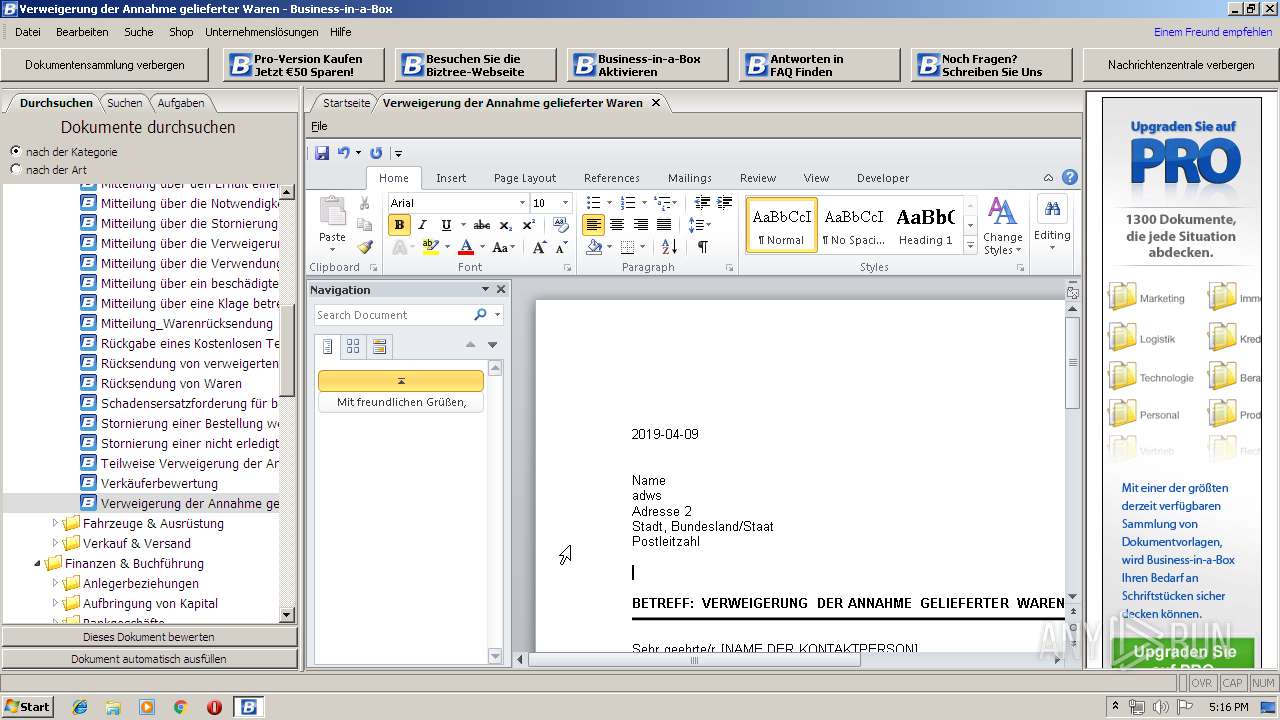The image size is (1280, 720).
Task: Expand the Styles gallery More arrow
Action: [x=969, y=245]
